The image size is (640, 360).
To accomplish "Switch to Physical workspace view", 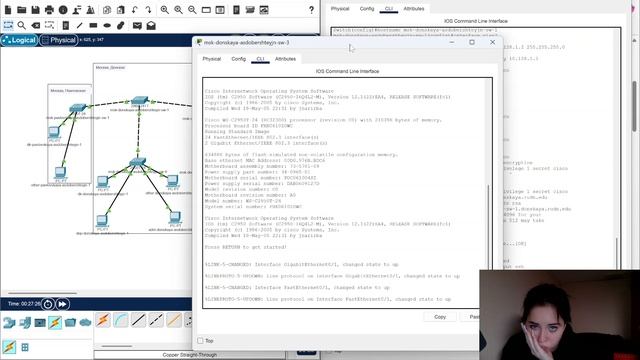I will tap(59, 40).
